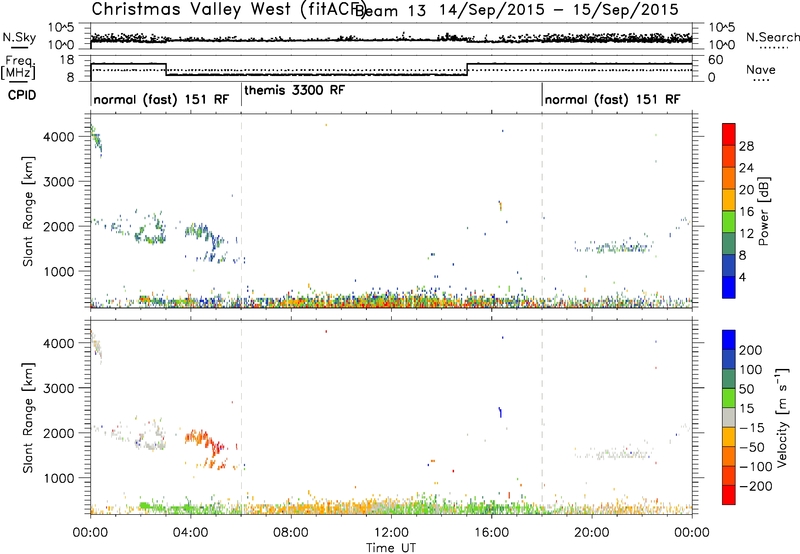Click the blue top segment of Velocity colorbar
The image size is (800, 554).
pos(729,340)
